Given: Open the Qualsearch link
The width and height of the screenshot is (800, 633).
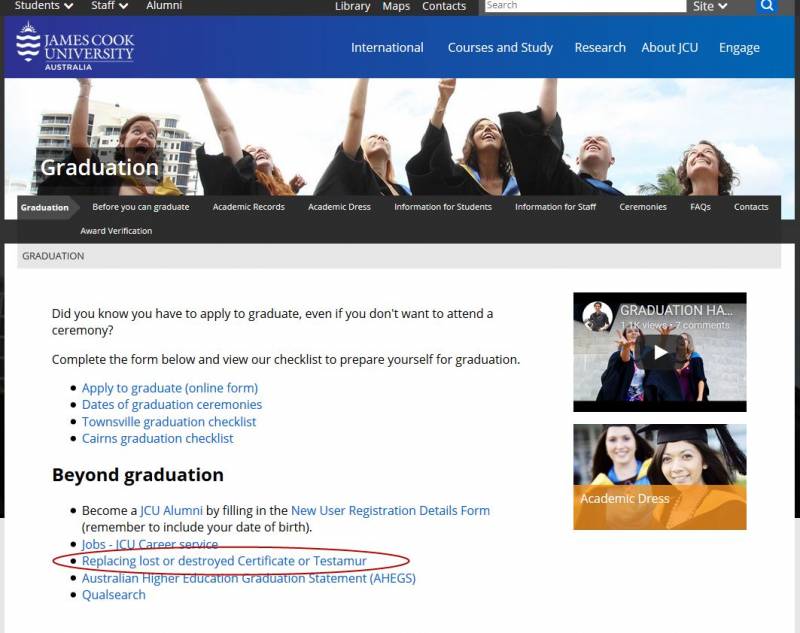Looking at the screenshot, I should click(114, 595).
